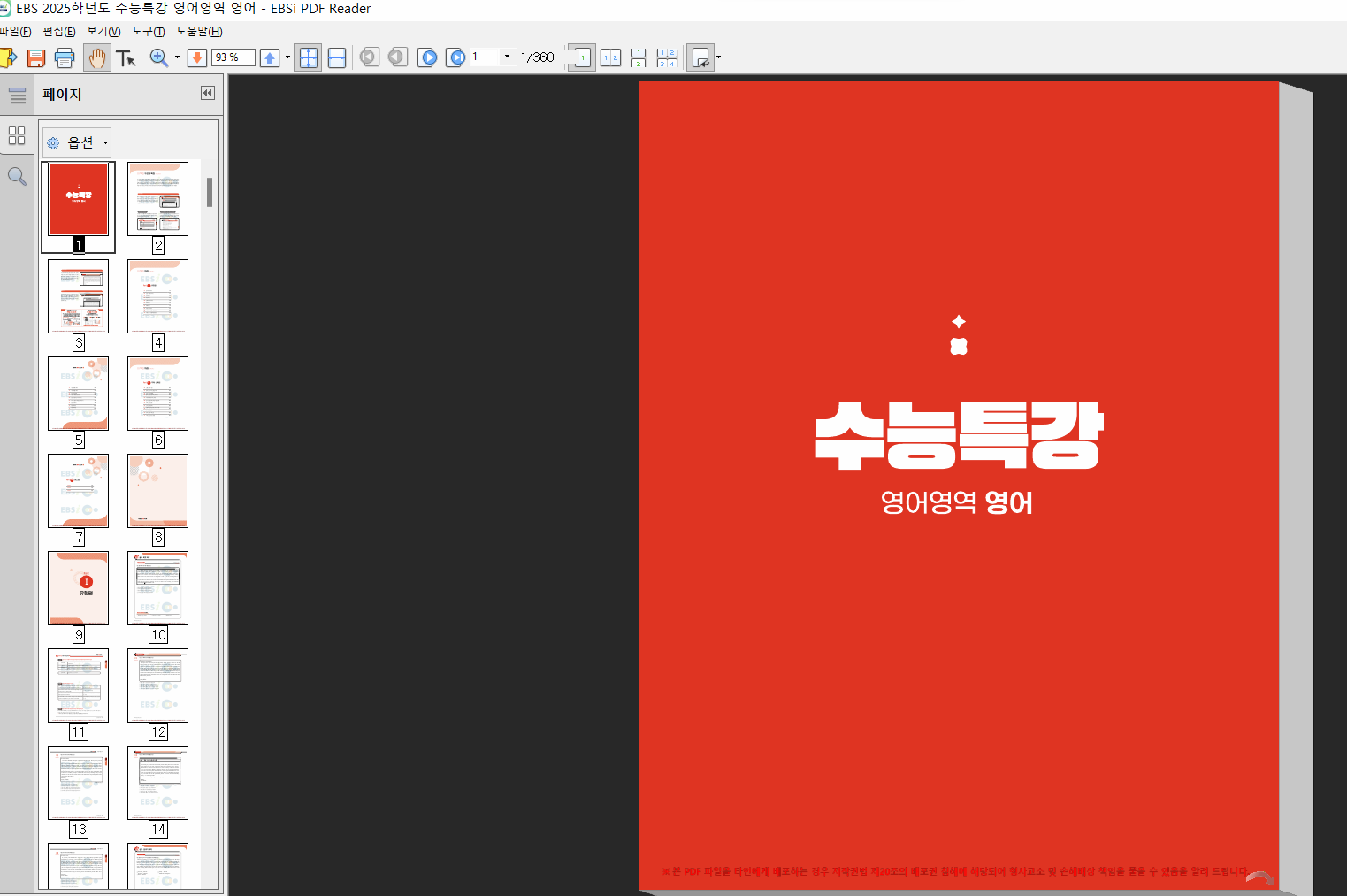Click the thumbnail panel scrollbar handle

pos(210,192)
